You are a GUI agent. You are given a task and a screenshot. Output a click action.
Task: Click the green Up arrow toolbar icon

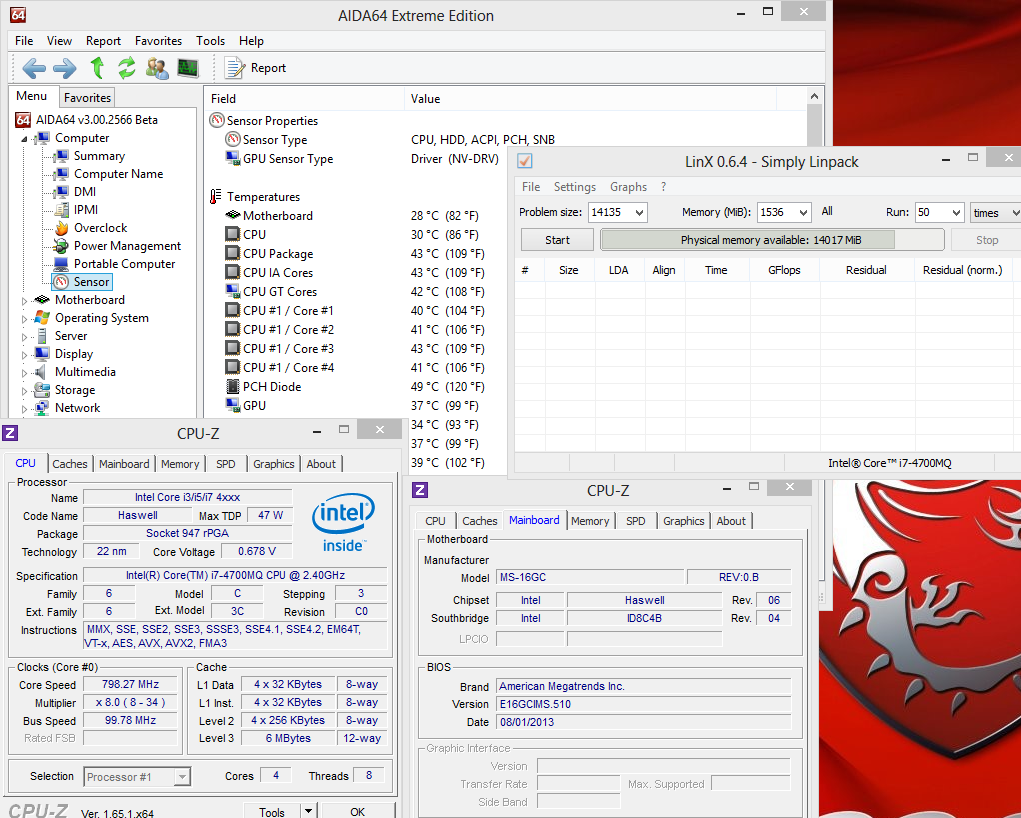pyautogui.click(x=97, y=68)
